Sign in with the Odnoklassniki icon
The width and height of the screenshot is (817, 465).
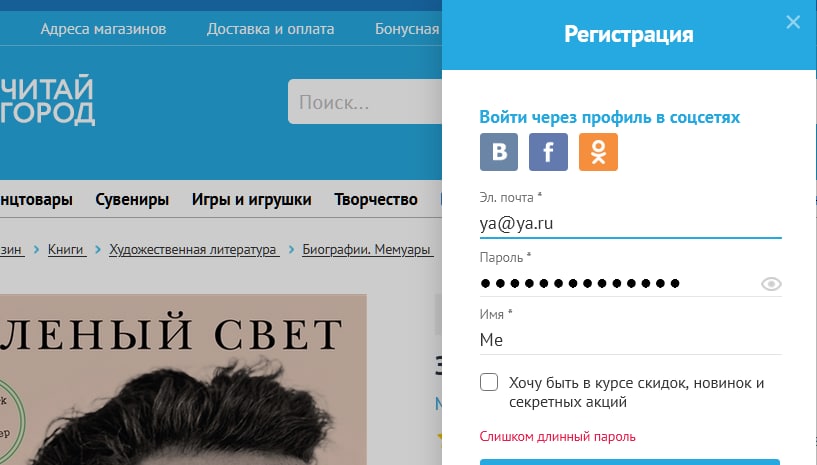coord(598,152)
